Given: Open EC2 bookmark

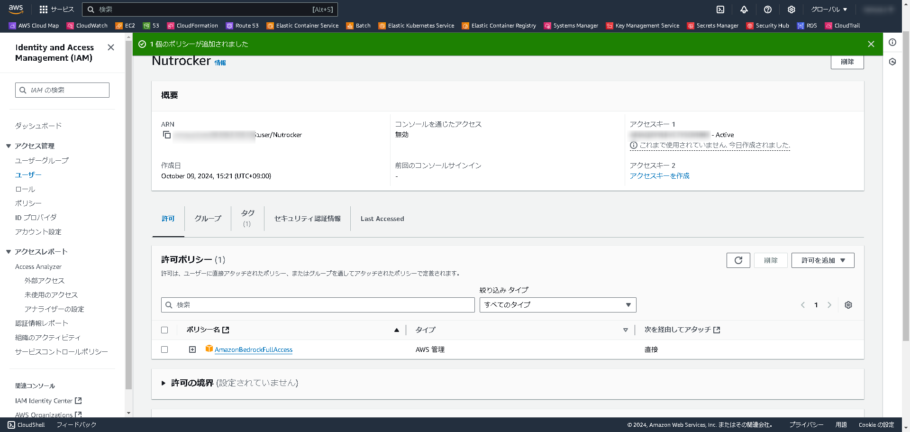Looking at the screenshot, I should click(x=125, y=26).
